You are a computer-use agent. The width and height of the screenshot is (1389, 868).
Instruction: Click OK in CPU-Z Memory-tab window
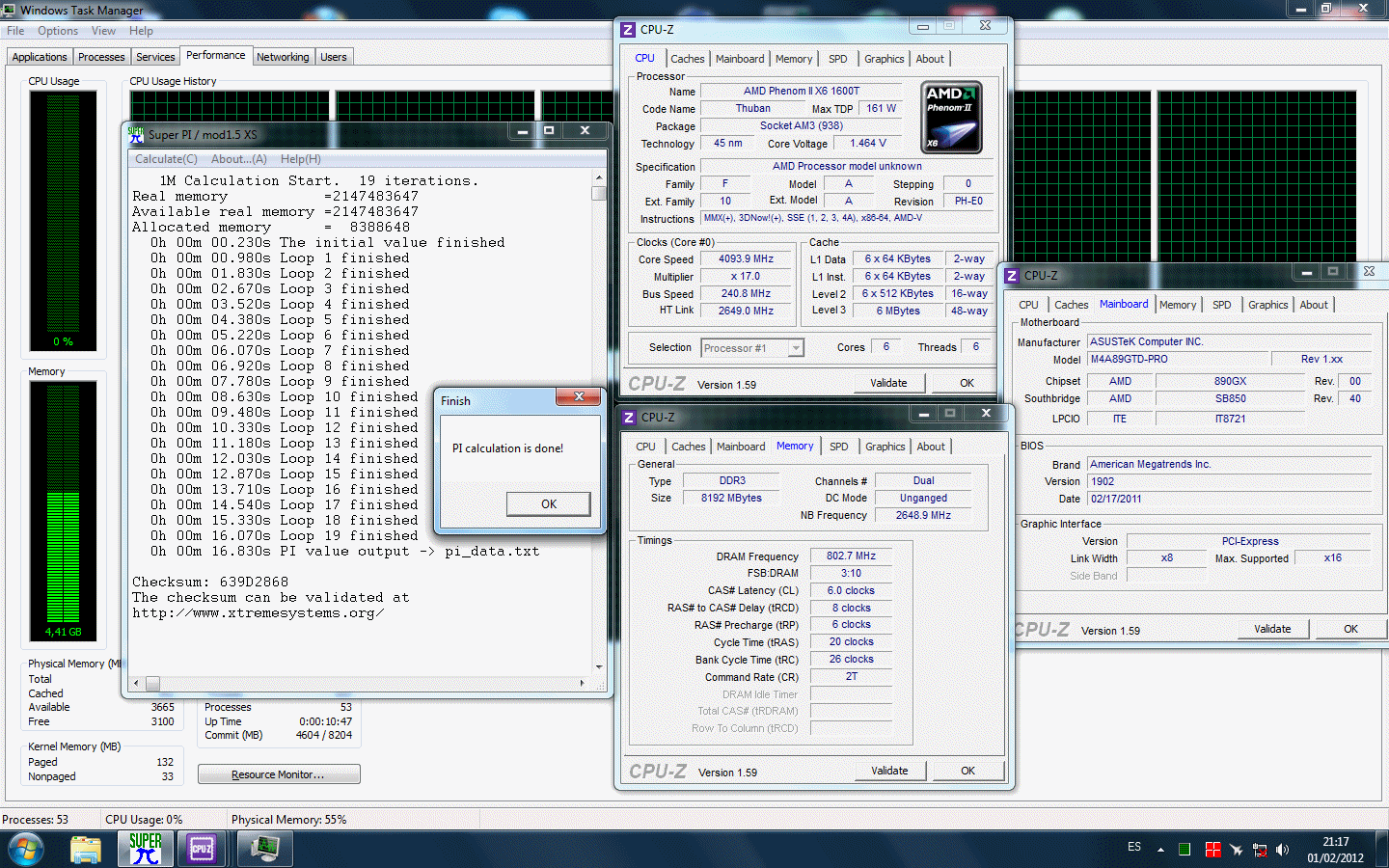[x=967, y=771]
